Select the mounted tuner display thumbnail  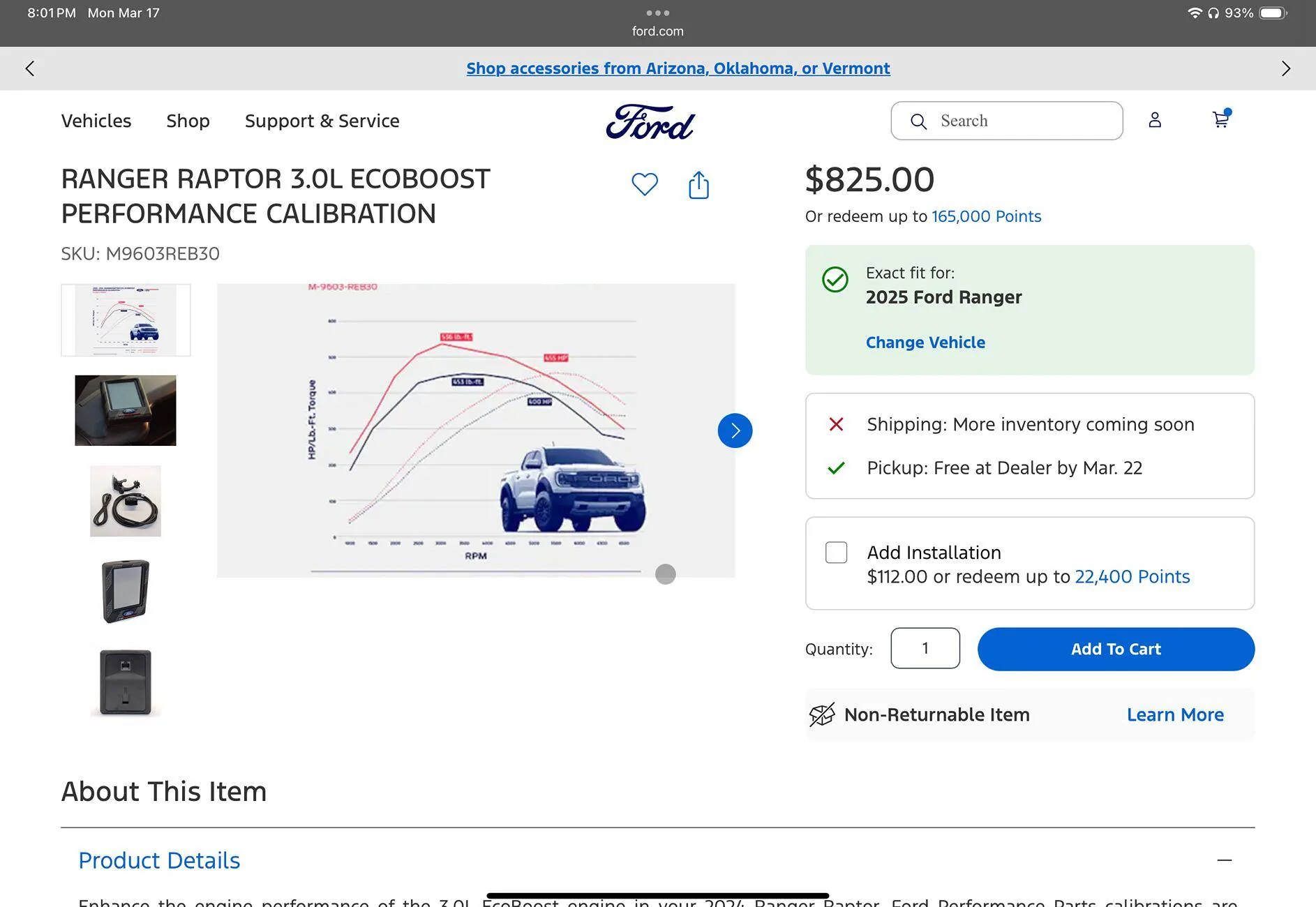pos(126,410)
